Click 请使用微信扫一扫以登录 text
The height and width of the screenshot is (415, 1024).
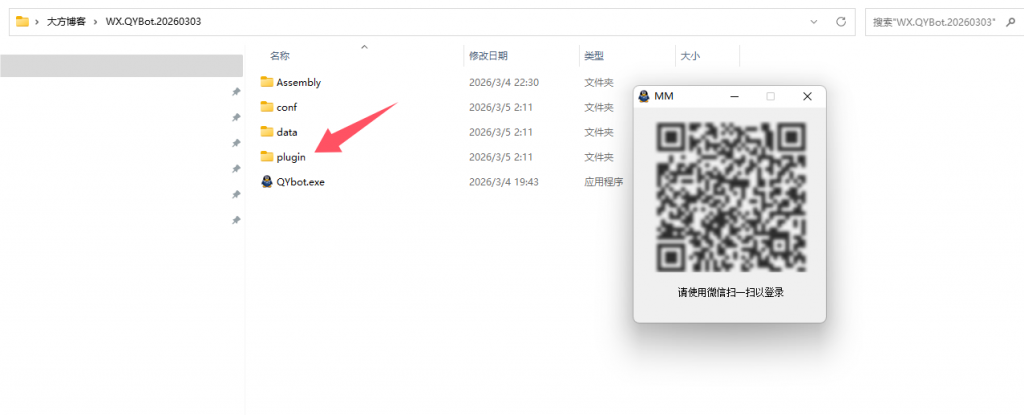click(730, 292)
